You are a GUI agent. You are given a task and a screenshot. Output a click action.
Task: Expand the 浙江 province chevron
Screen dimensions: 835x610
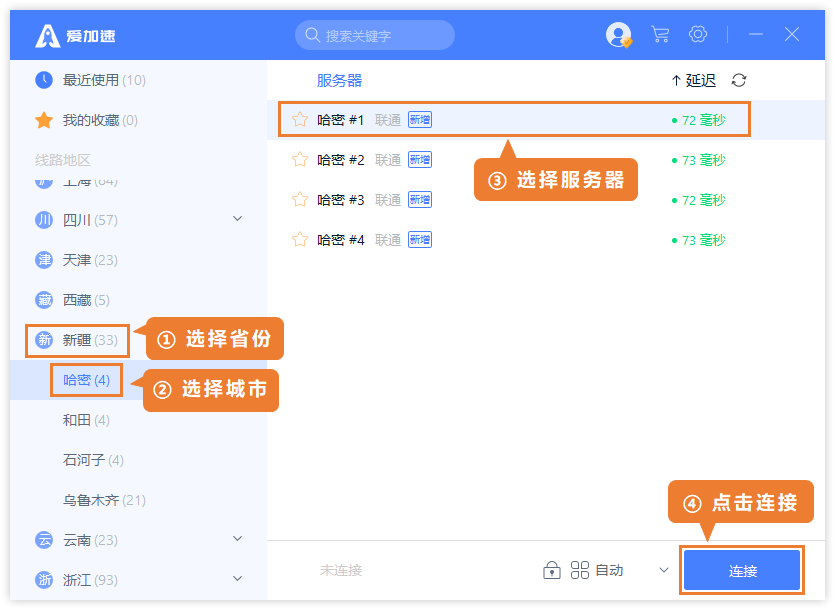[x=238, y=578]
